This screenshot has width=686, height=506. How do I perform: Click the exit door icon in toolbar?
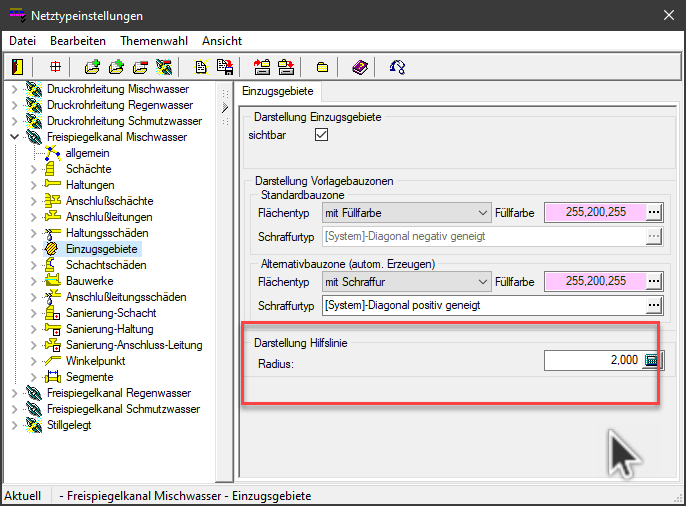coord(17,67)
